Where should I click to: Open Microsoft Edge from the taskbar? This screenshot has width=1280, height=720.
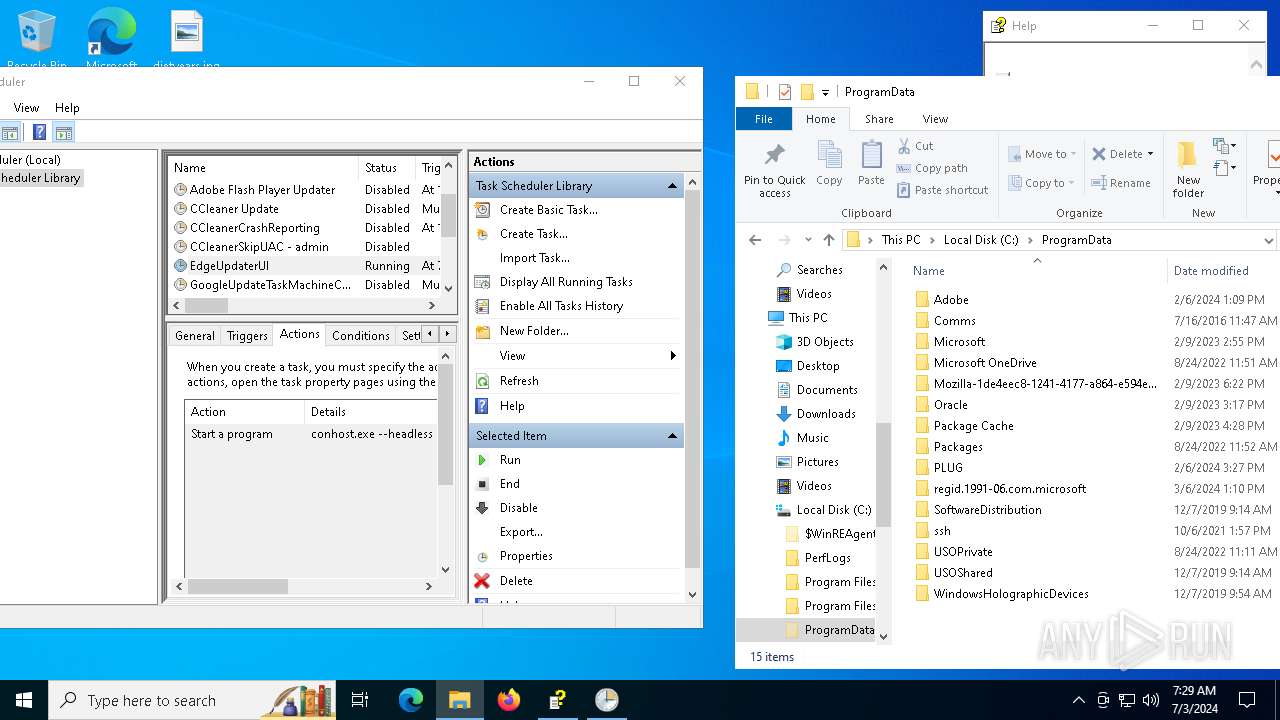(411, 700)
